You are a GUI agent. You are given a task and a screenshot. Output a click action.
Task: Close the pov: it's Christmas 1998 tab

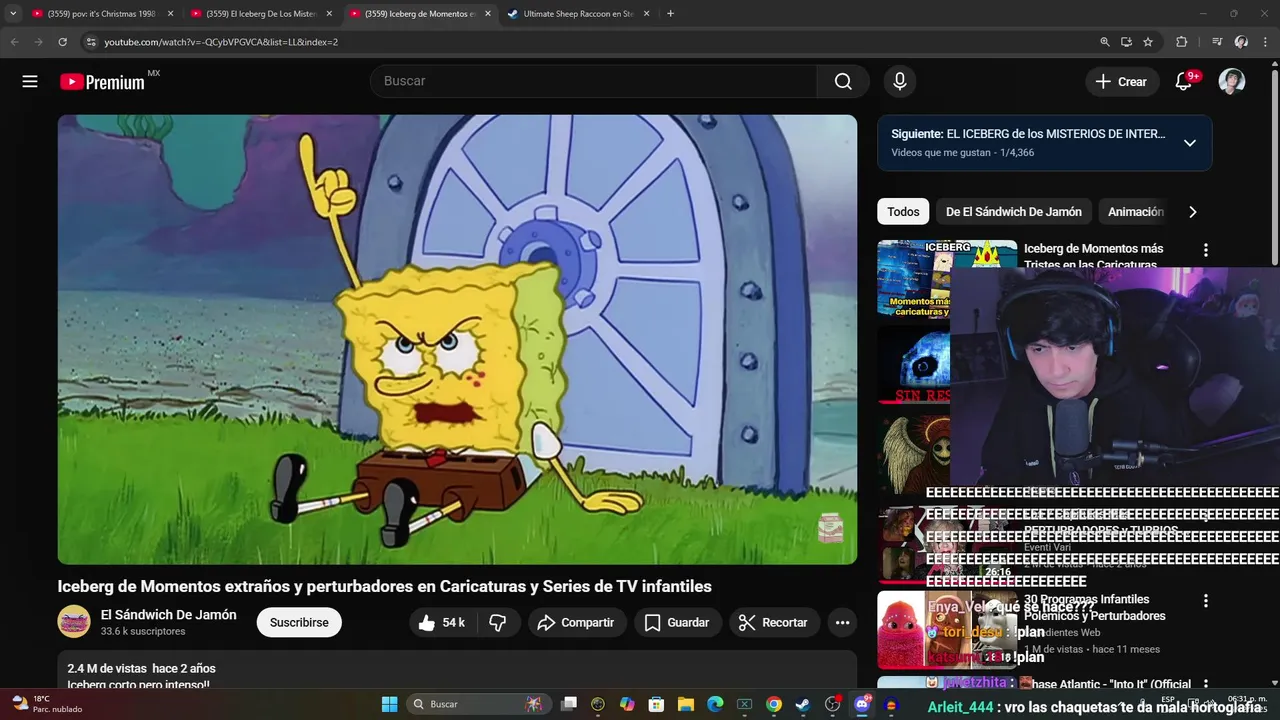pyautogui.click(x=170, y=14)
